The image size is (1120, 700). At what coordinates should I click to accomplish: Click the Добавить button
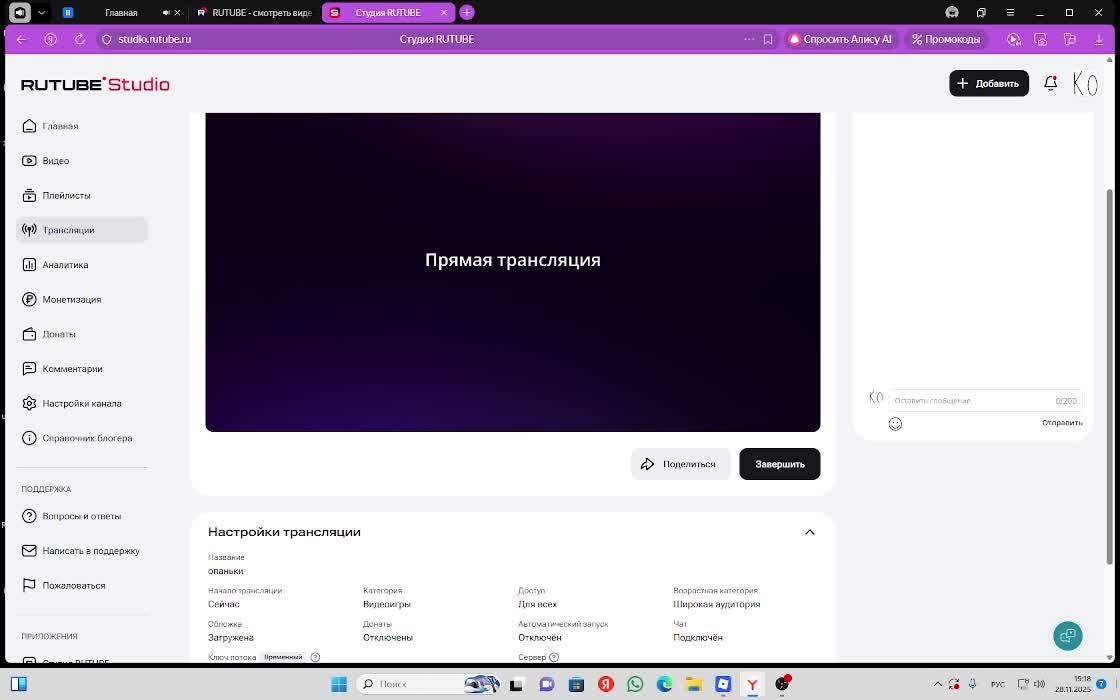point(989,84)
